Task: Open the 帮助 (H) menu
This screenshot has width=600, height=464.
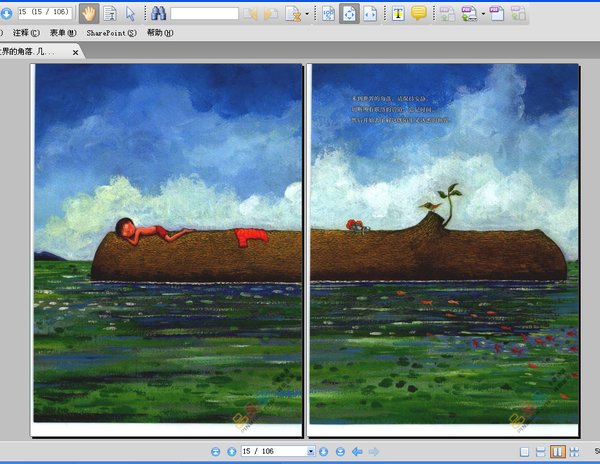Action: click(160, 33)
